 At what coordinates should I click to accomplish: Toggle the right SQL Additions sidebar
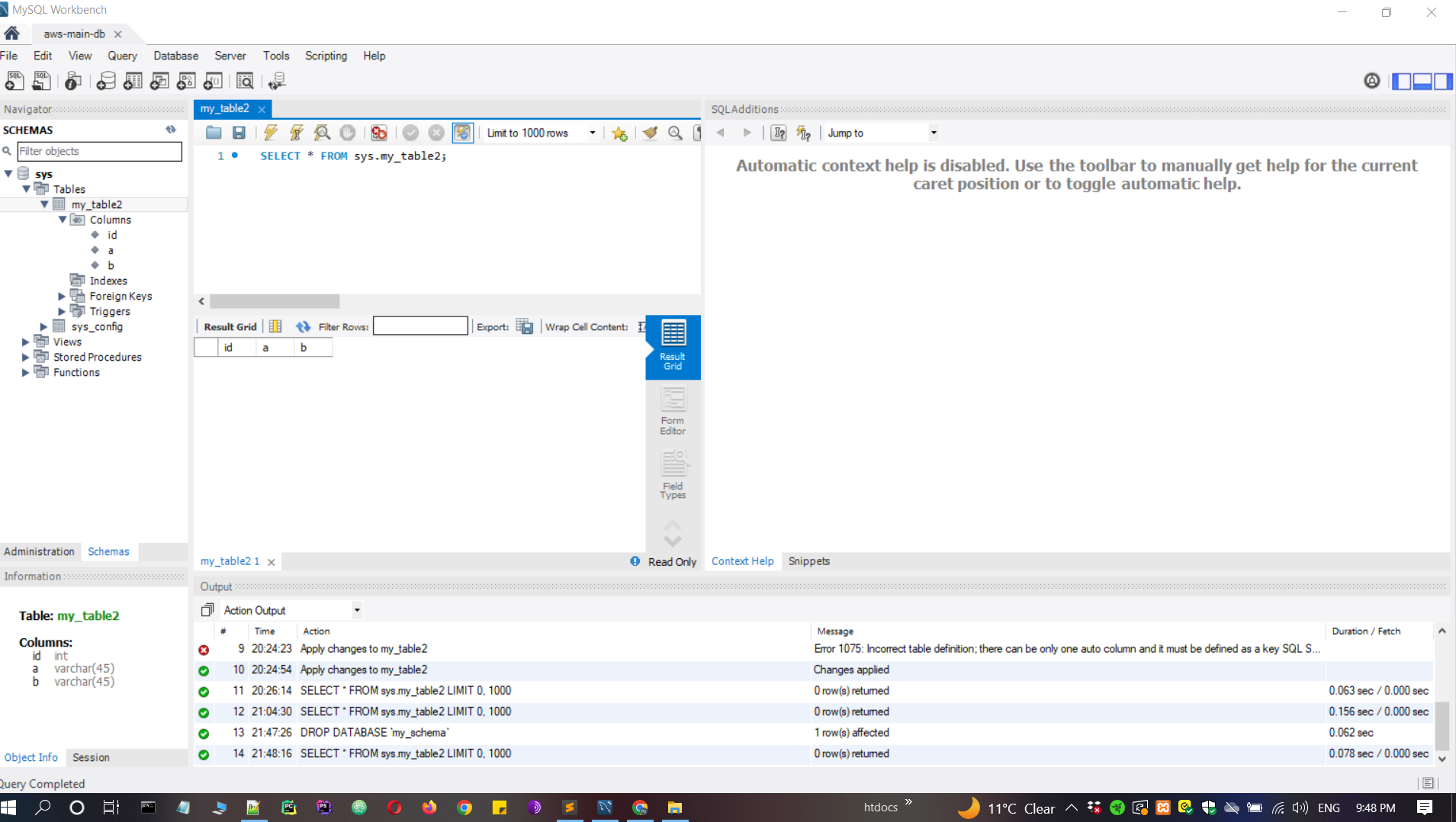tap(1443, 81)
